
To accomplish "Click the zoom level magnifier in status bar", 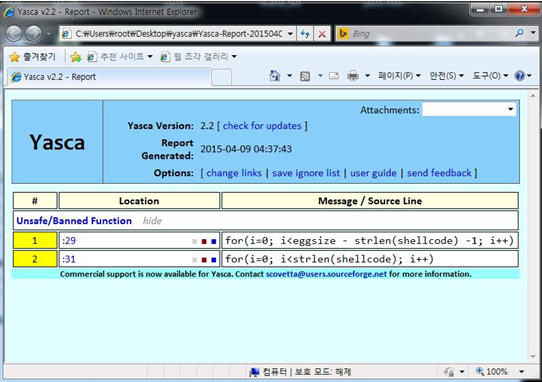I will coord(480,371).
